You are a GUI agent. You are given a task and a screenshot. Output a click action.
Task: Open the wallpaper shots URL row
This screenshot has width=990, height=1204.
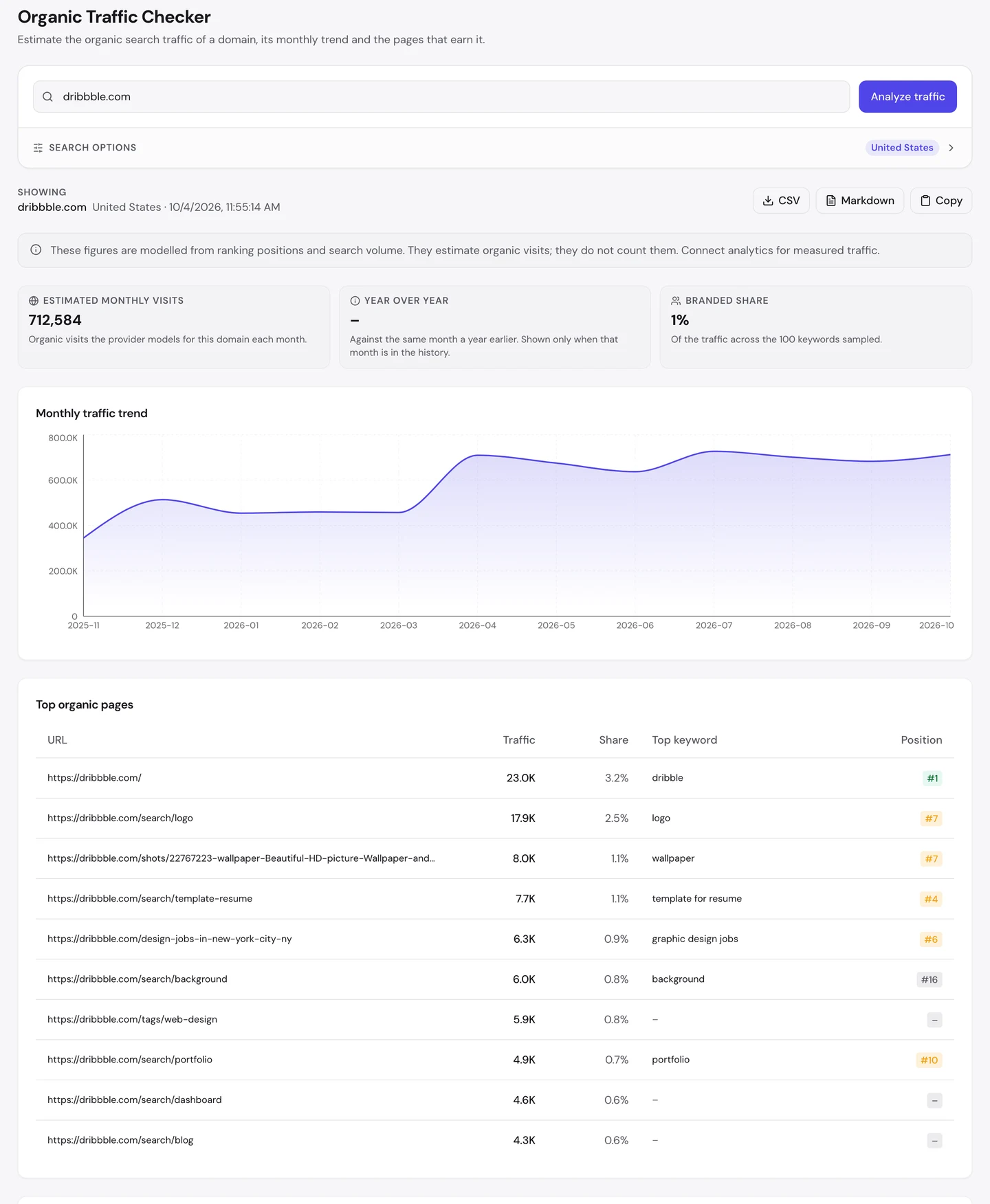pos(241,858)
